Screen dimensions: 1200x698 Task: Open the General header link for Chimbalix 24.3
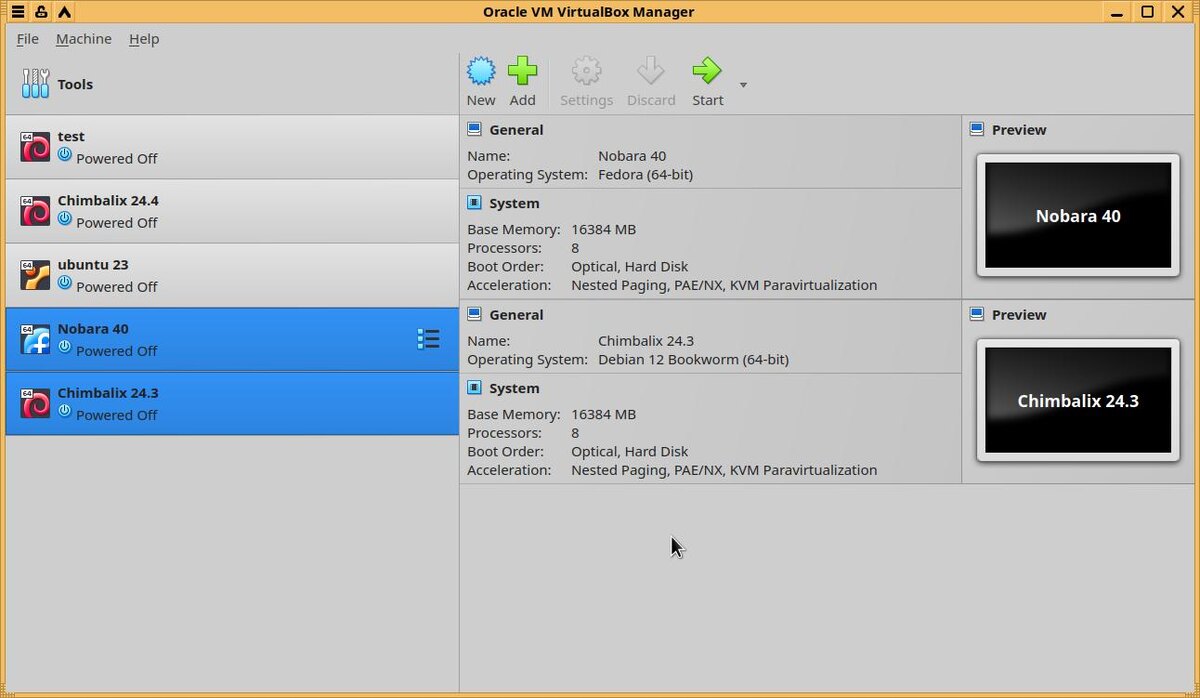(516, 315)
